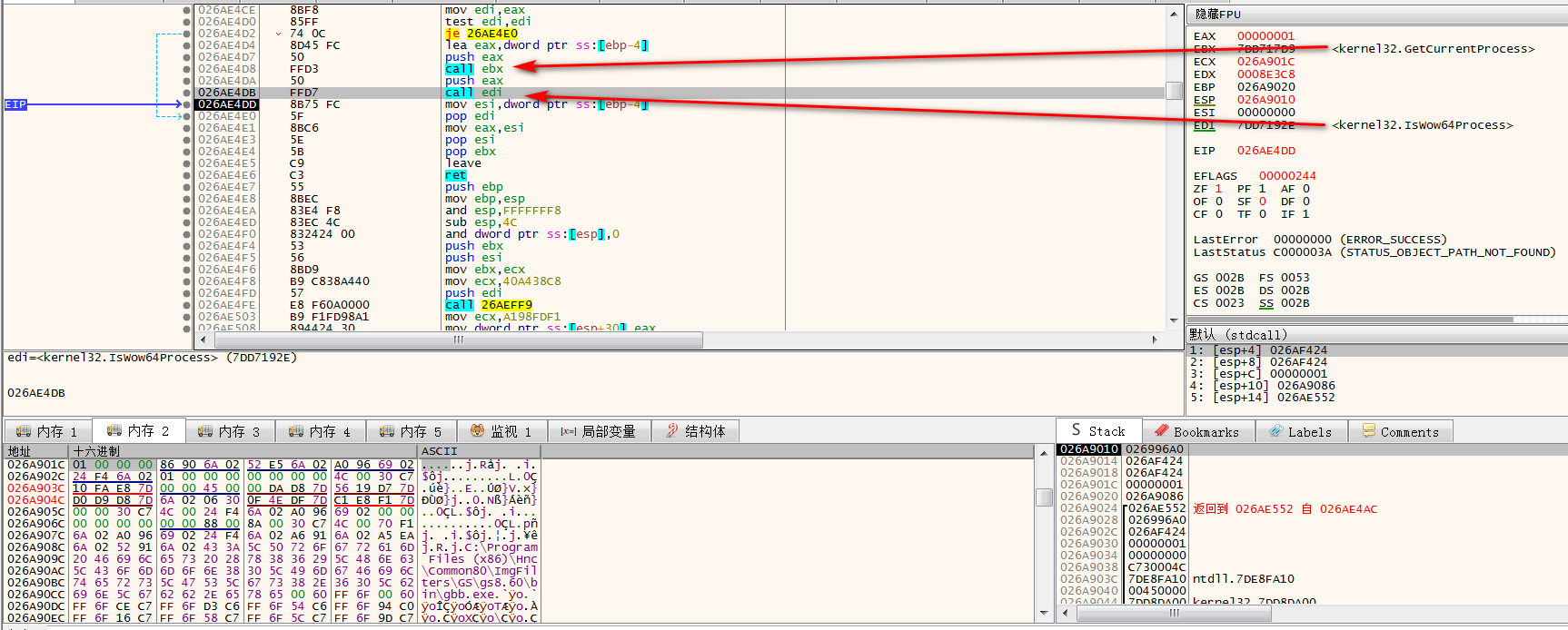Click the 结构体 struct tab icon
Image resolution: width=1568 pixels, height=630 pixels.
point(672,431)
